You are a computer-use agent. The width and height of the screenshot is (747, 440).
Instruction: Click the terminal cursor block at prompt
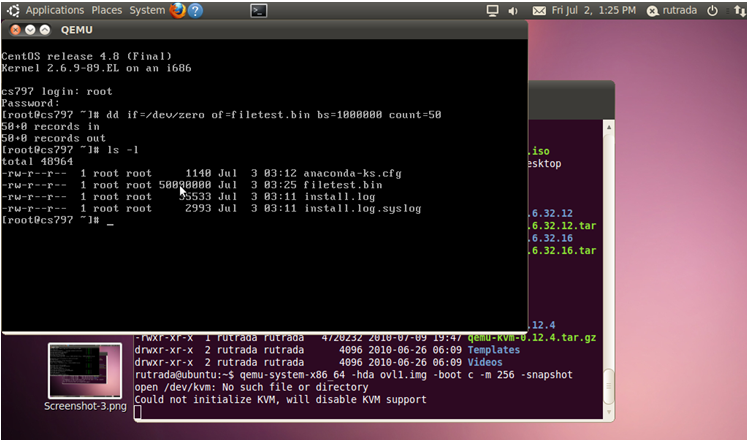(x=138, y=412)
